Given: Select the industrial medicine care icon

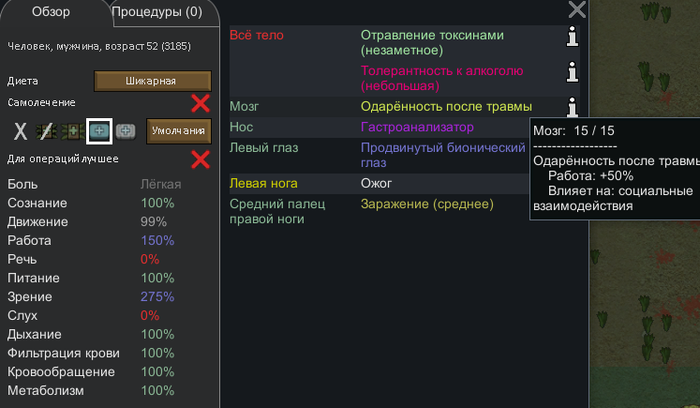Looking at the screenshot, I should point(99,130).
